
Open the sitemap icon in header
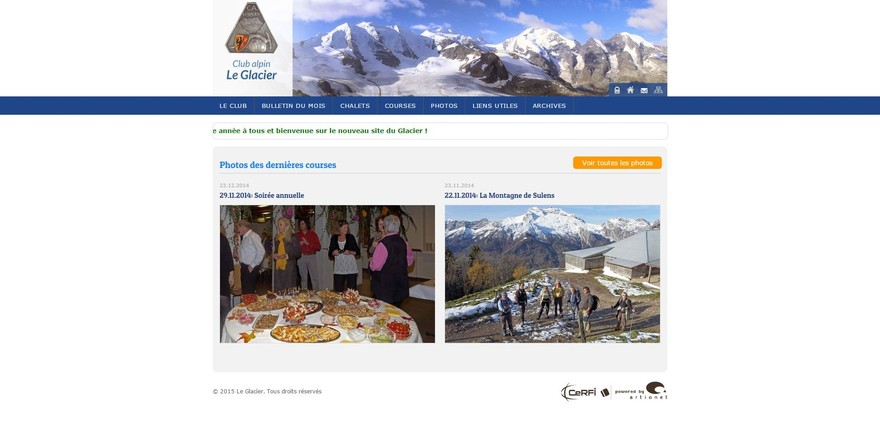coord(658,90)
